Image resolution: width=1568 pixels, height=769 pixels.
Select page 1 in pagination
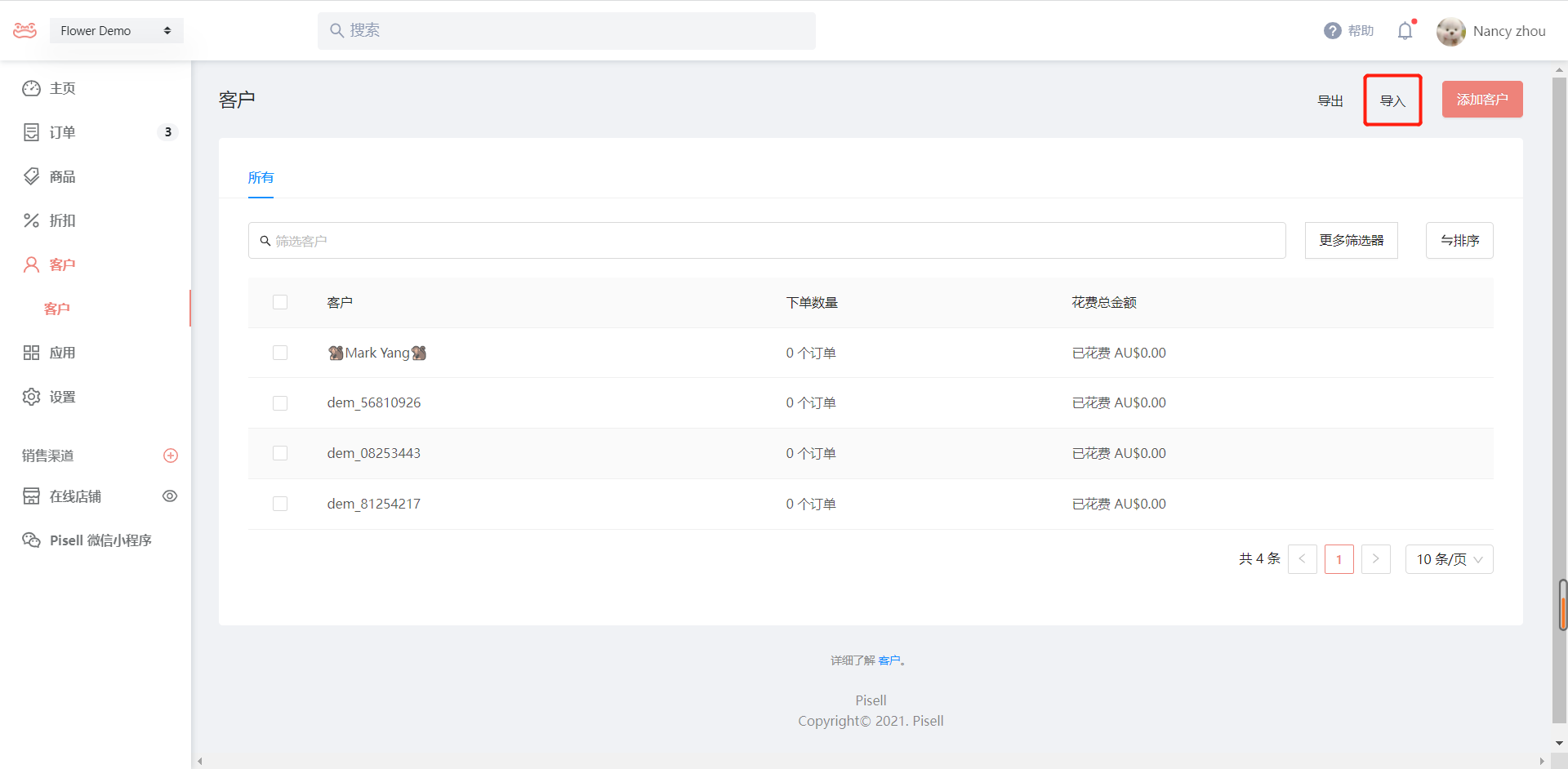tap(1339, 559)
